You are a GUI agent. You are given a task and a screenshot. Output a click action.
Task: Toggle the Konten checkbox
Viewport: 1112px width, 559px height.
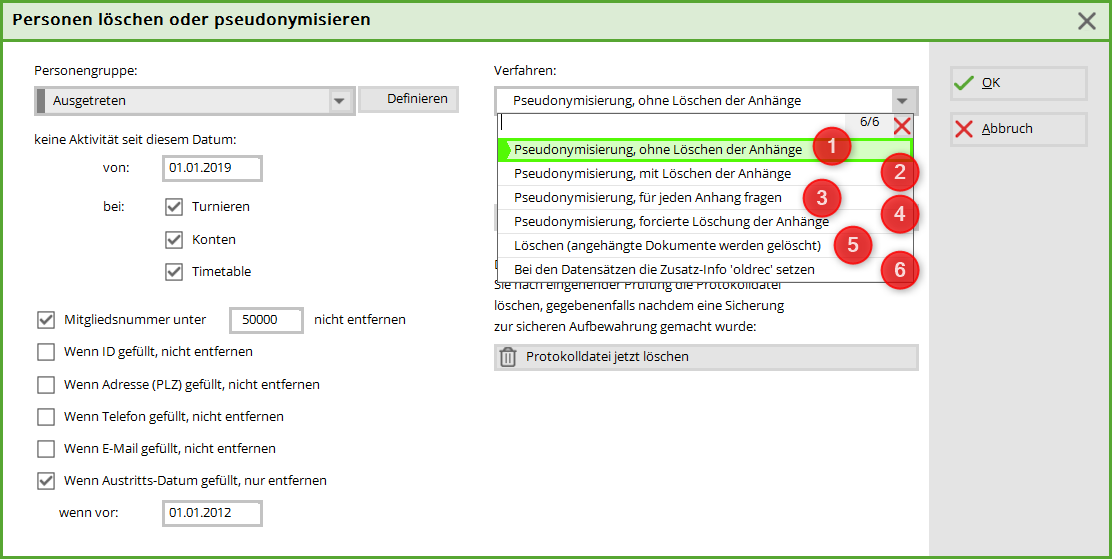(x=174, y=240)
